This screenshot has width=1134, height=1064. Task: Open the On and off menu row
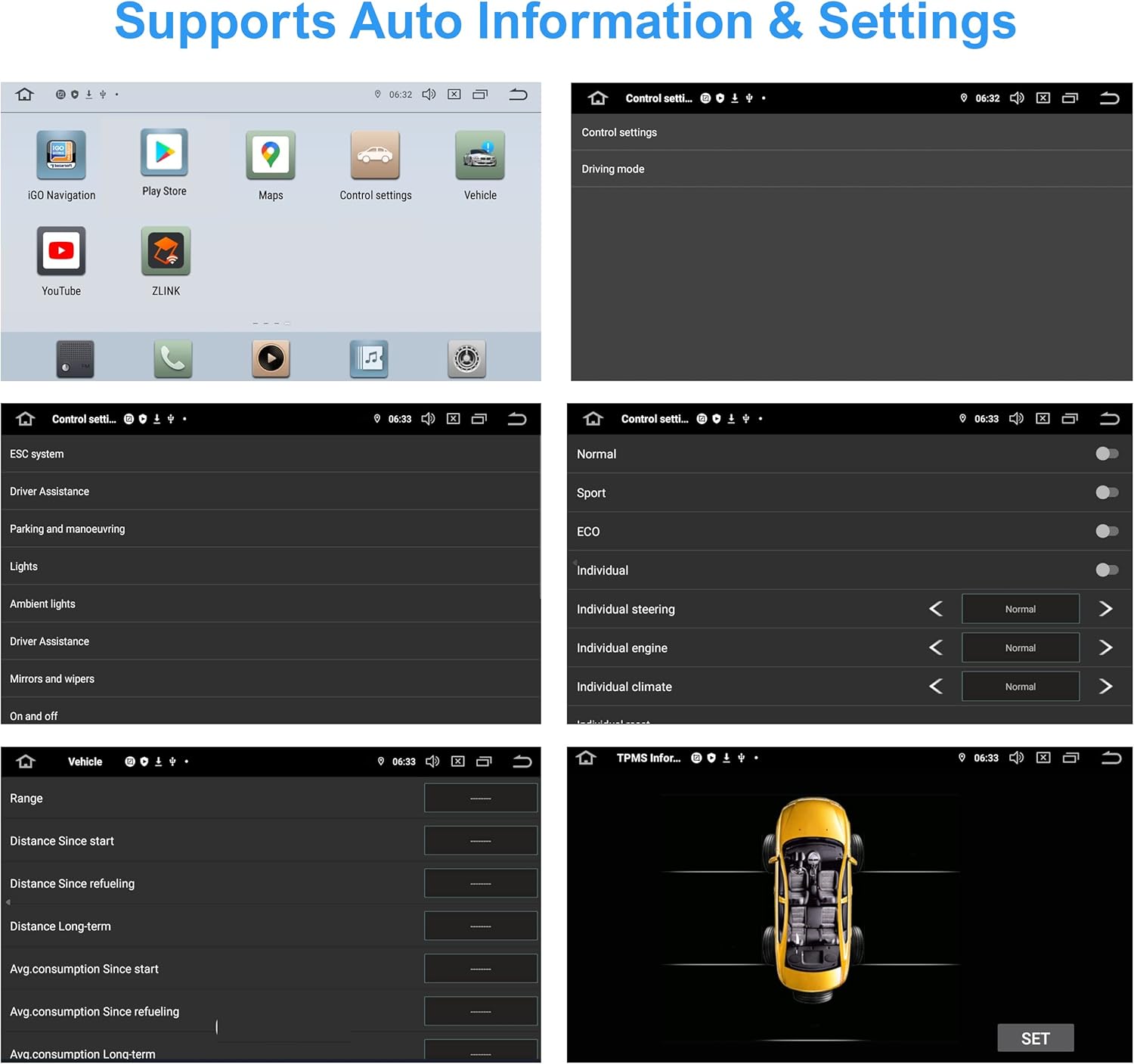(271, 712)
